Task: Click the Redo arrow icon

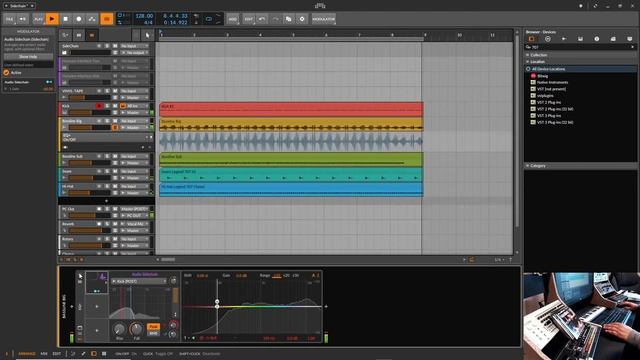Action: [x=275, y=19]
